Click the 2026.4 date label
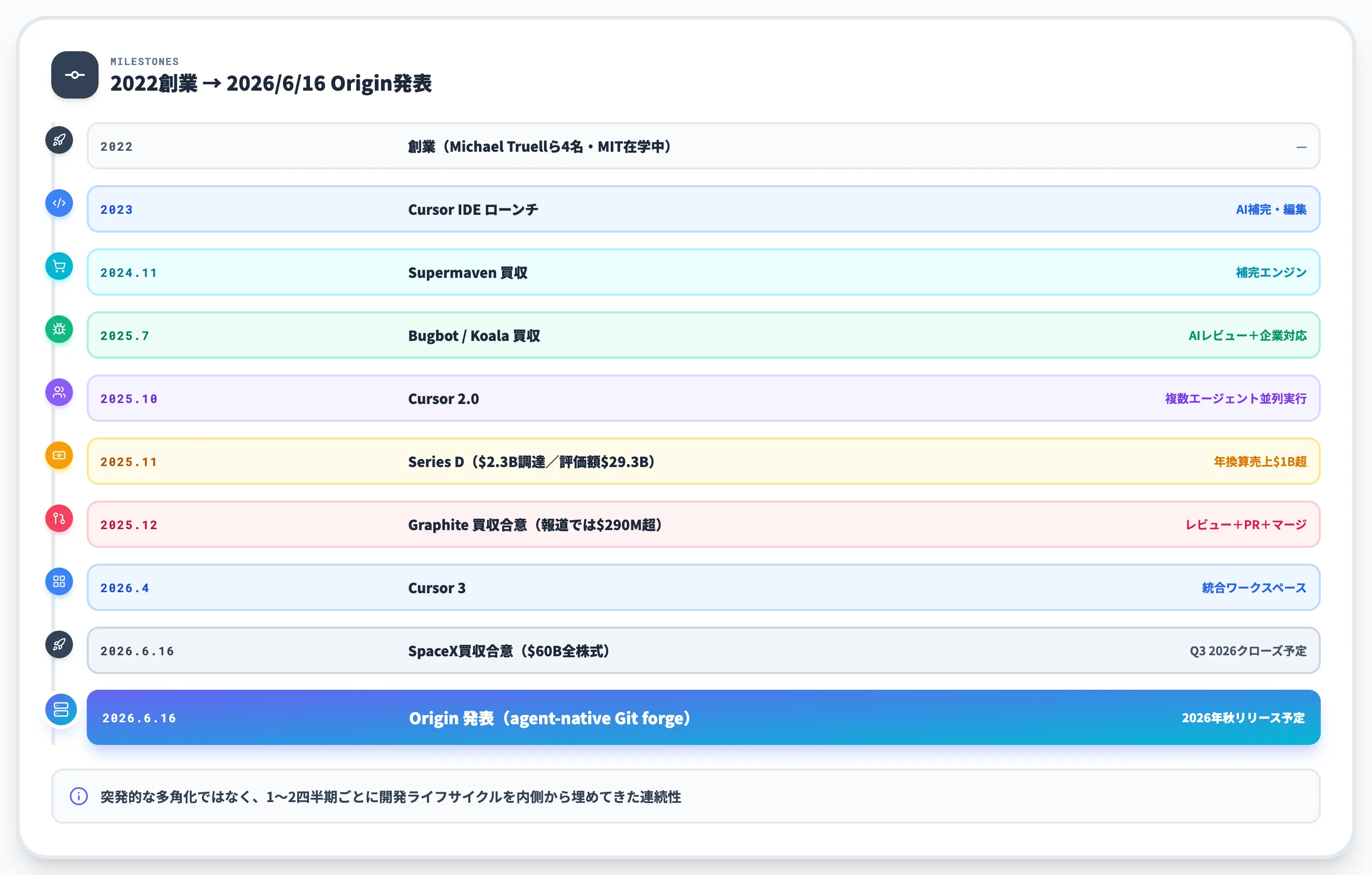Image resolution: width=1372 pixels, height=875 pixels. pos(125,588)
